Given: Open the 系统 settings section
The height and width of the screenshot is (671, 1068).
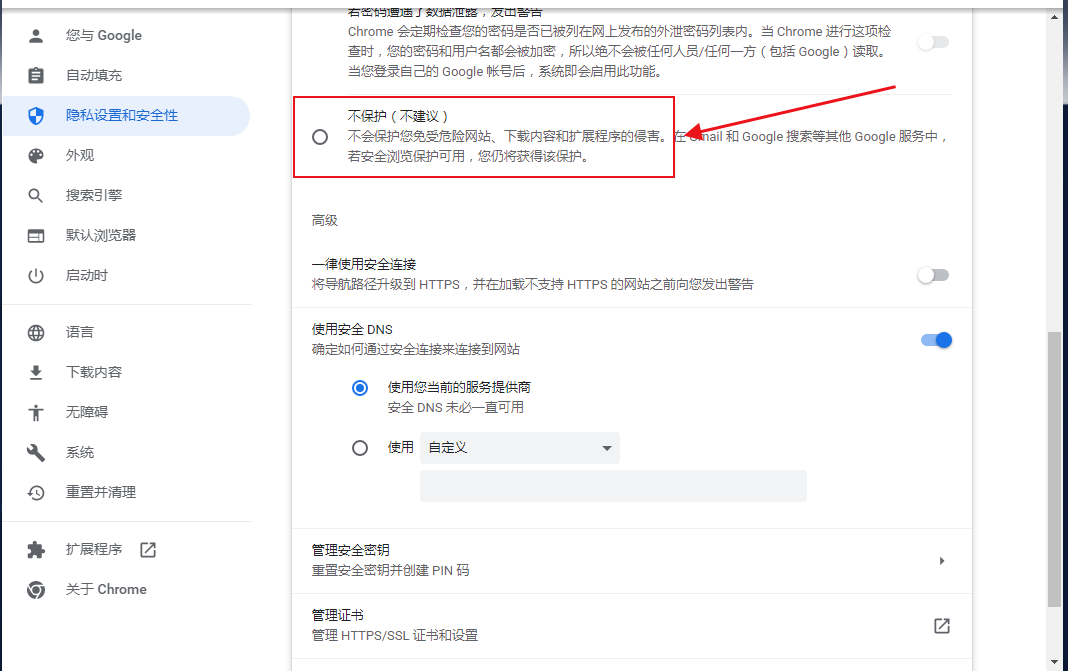Looking at the screenshot, I should (x=127, y=452).
